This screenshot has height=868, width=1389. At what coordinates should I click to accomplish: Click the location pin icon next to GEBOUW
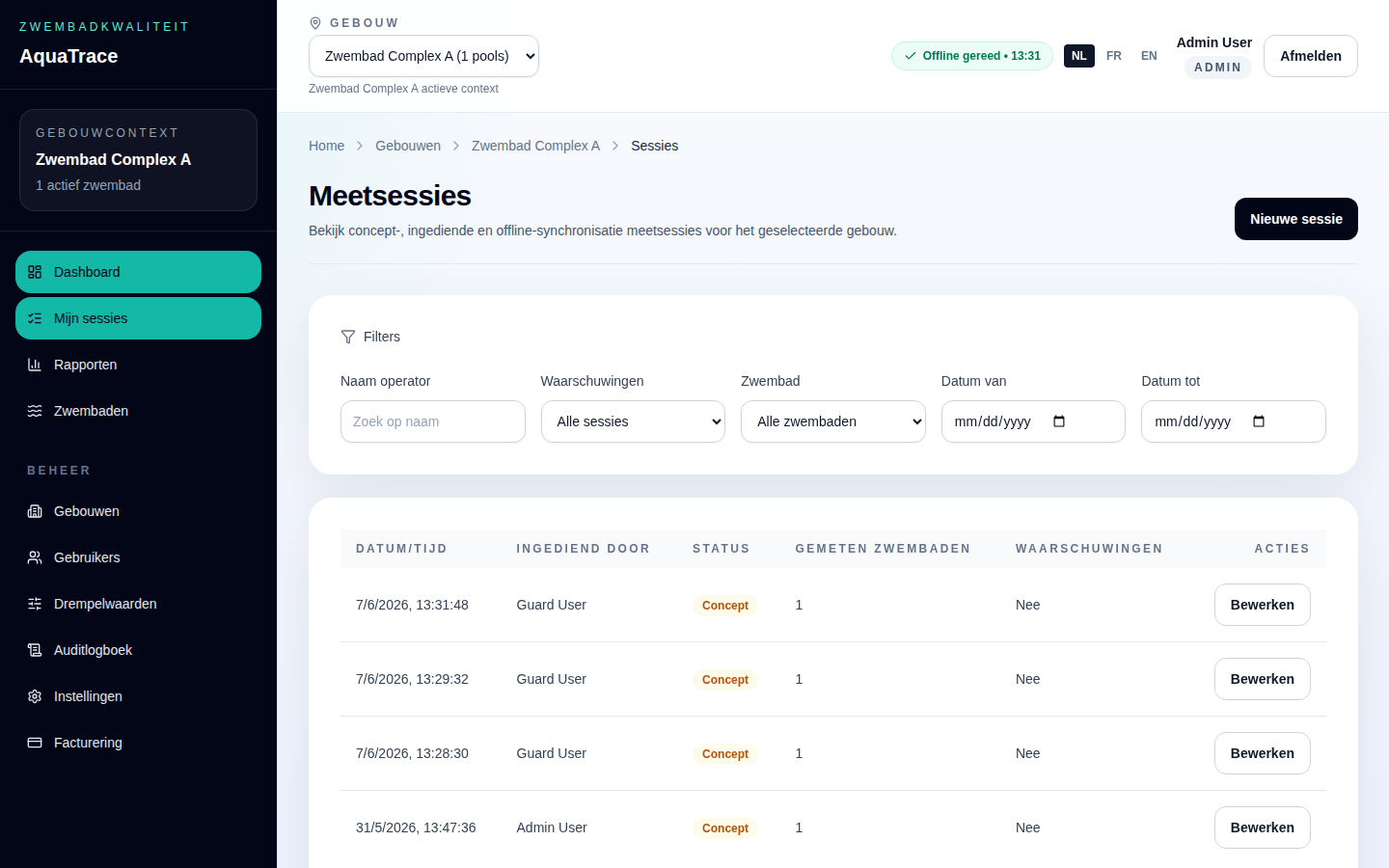pyautogui.click(x=315, y=23)
